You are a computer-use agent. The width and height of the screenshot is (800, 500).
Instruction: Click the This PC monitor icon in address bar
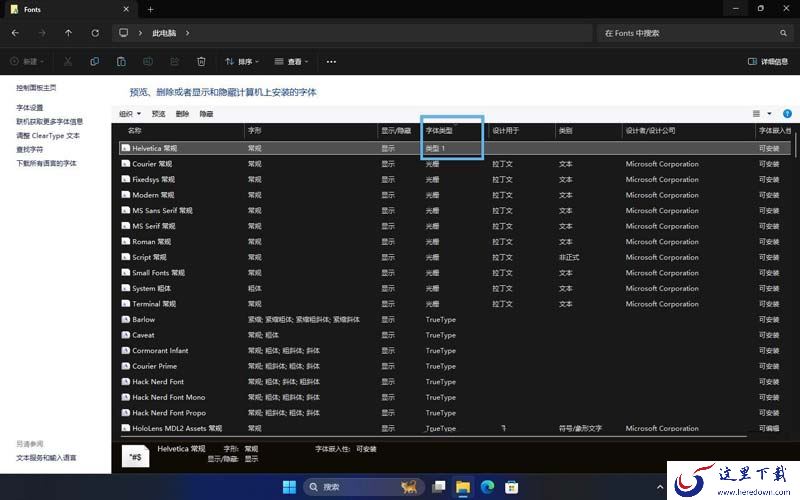click(123, 33)
